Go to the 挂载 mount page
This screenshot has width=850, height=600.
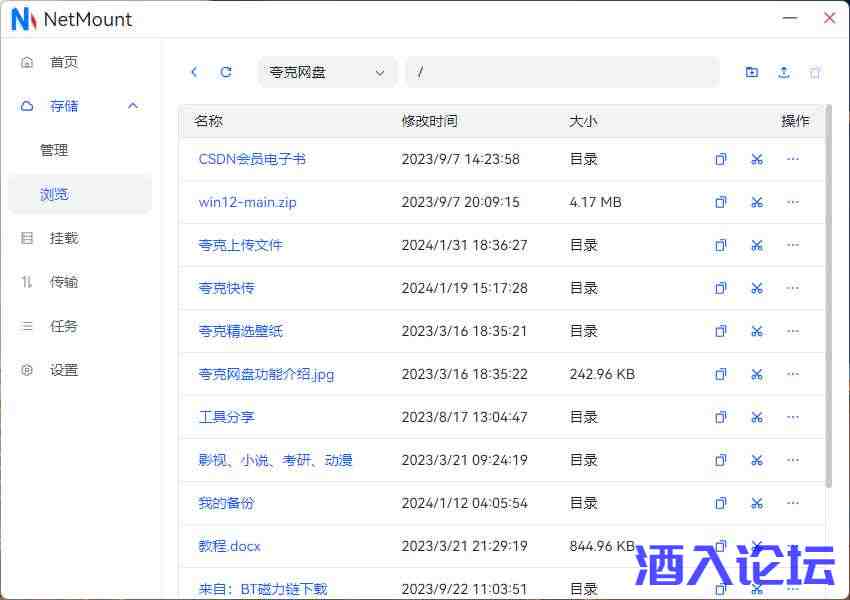pyautogui.click(x=64, y=238)
